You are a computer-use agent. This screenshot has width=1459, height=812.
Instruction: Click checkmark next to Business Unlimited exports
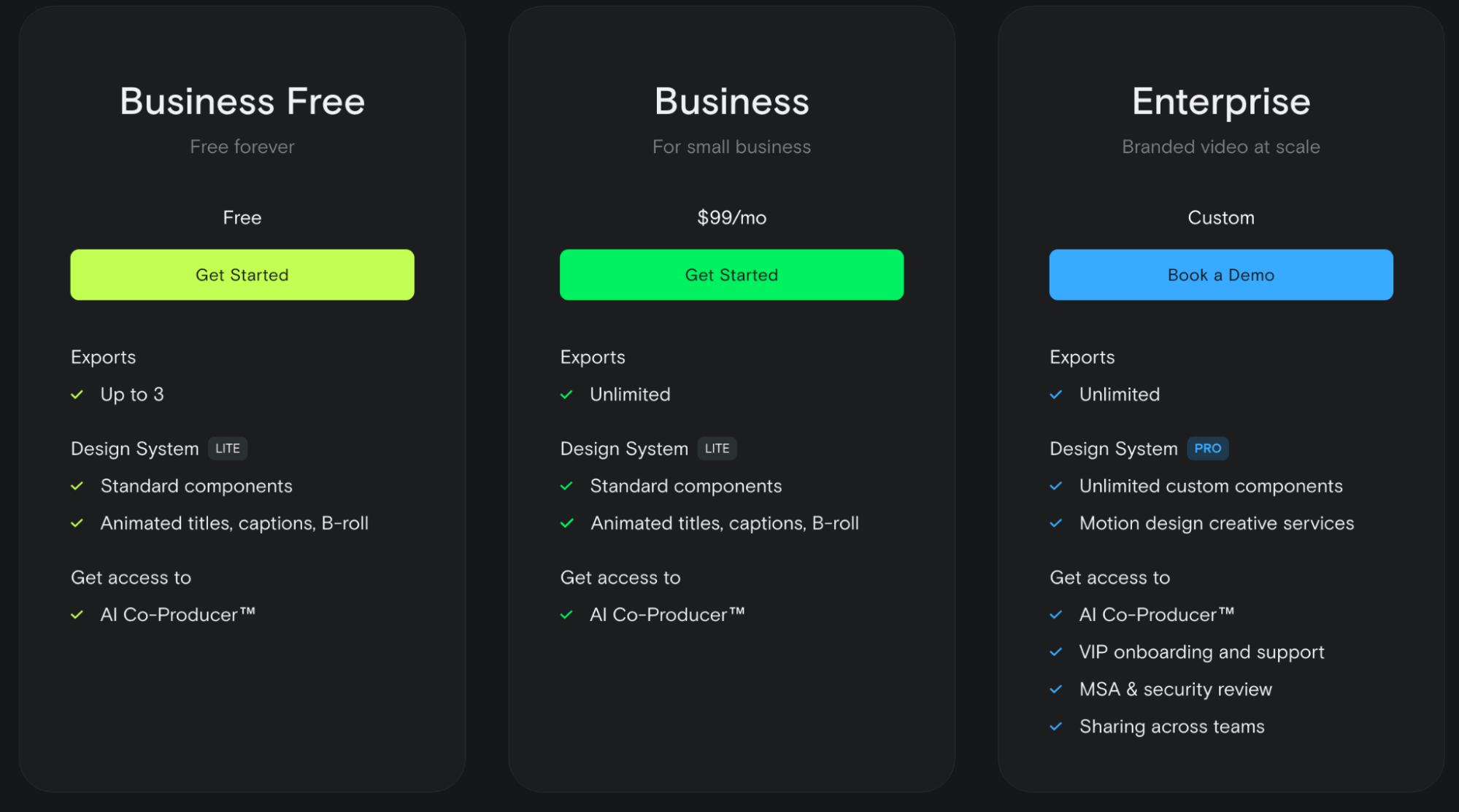[566, 395]
